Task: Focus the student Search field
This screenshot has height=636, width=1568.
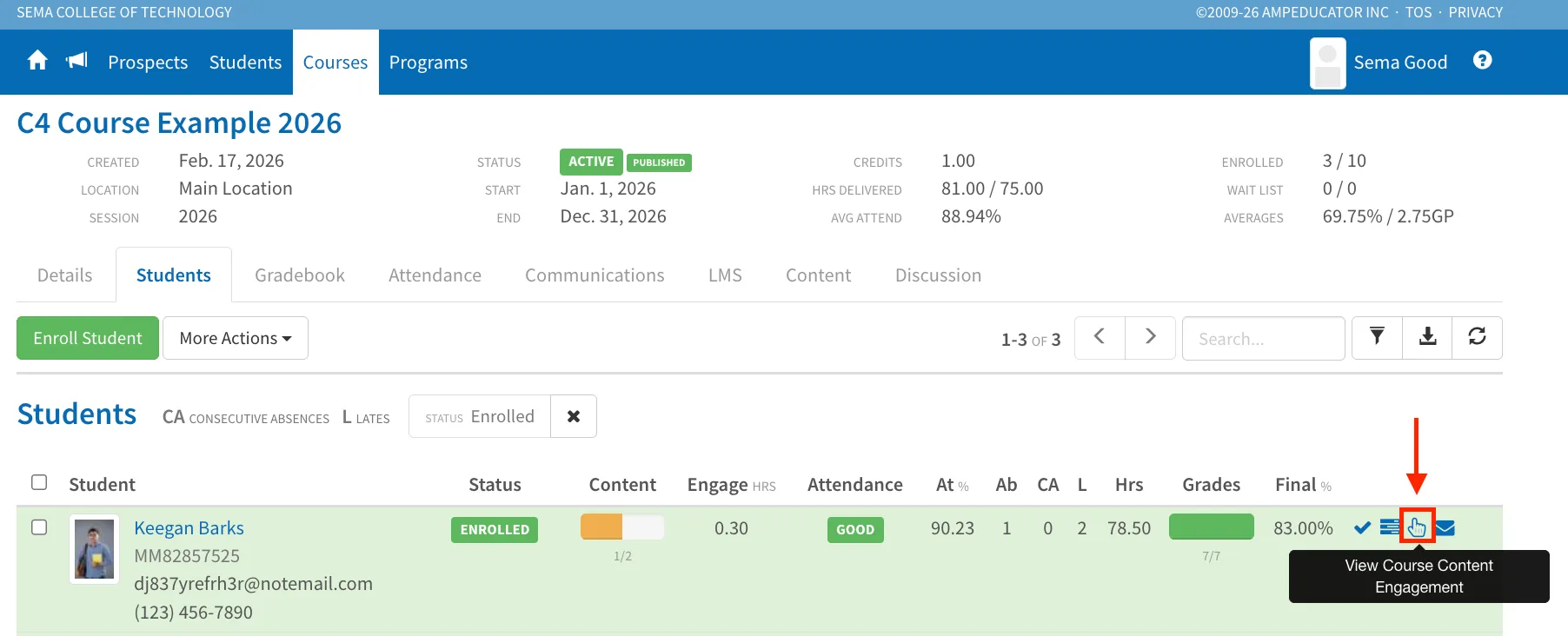Action: [1264, 338]
